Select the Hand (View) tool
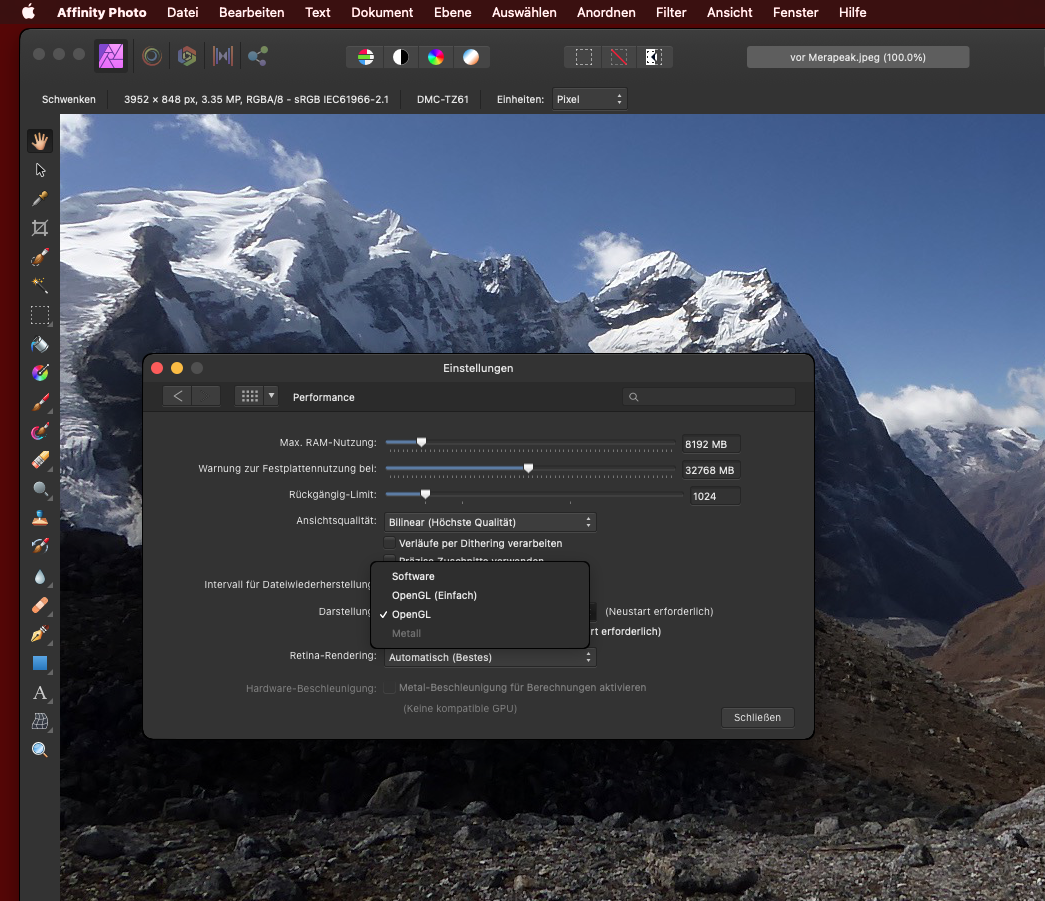The image size is (1045, 901). [x=40, y=141]
